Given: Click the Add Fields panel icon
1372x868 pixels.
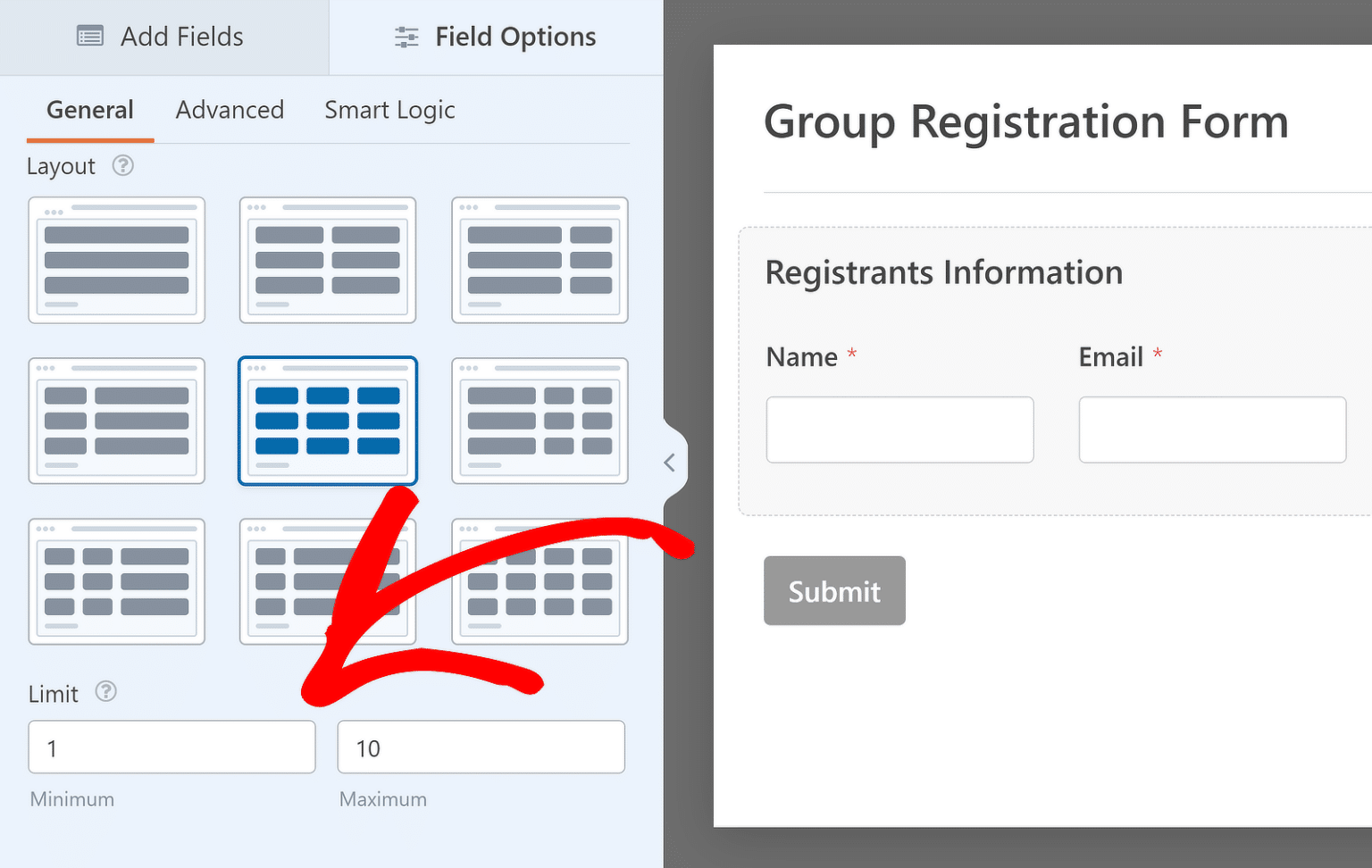Looking at the screenshot, I should [x=89, y=37].
